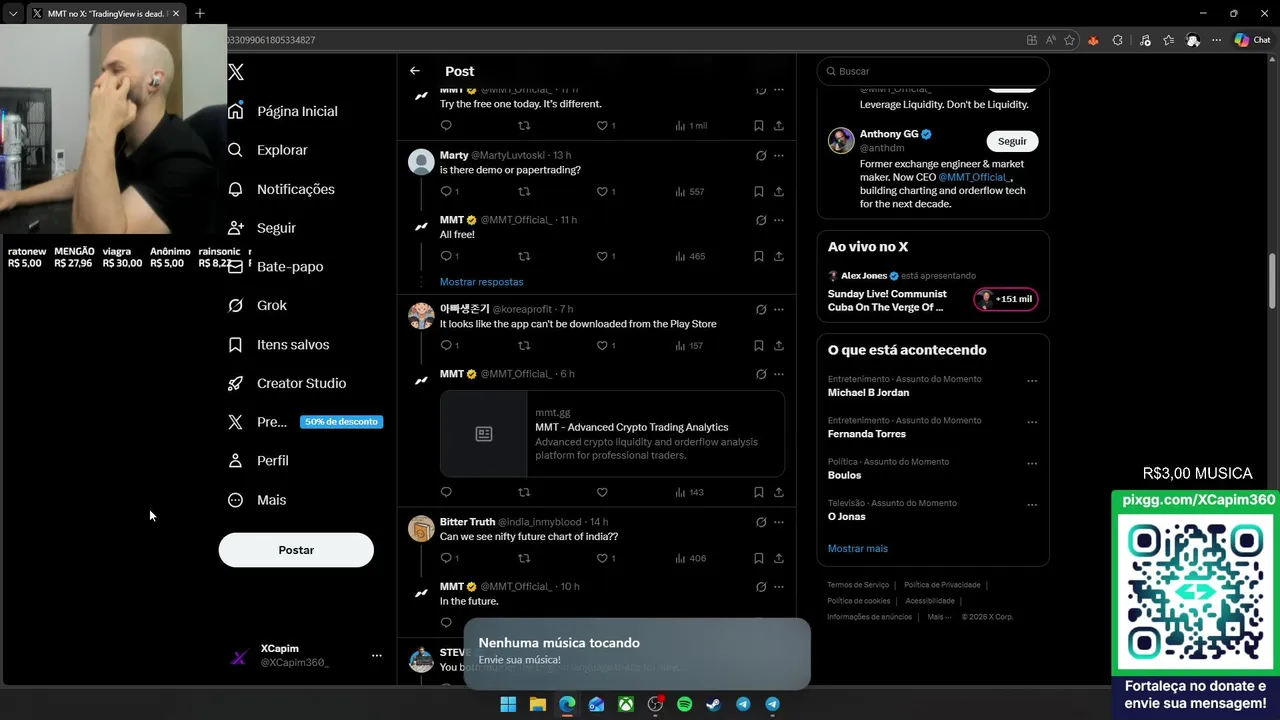Viewport: 1280px width, 720px height.
Task: Open the X logo home link
Action: pos(236,72)
